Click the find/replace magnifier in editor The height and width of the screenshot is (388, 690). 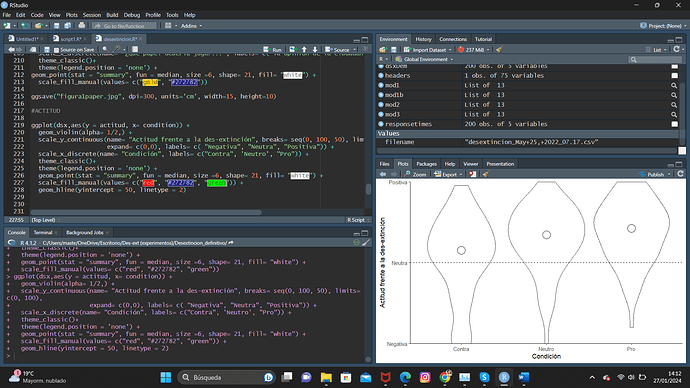pos(105,50)
